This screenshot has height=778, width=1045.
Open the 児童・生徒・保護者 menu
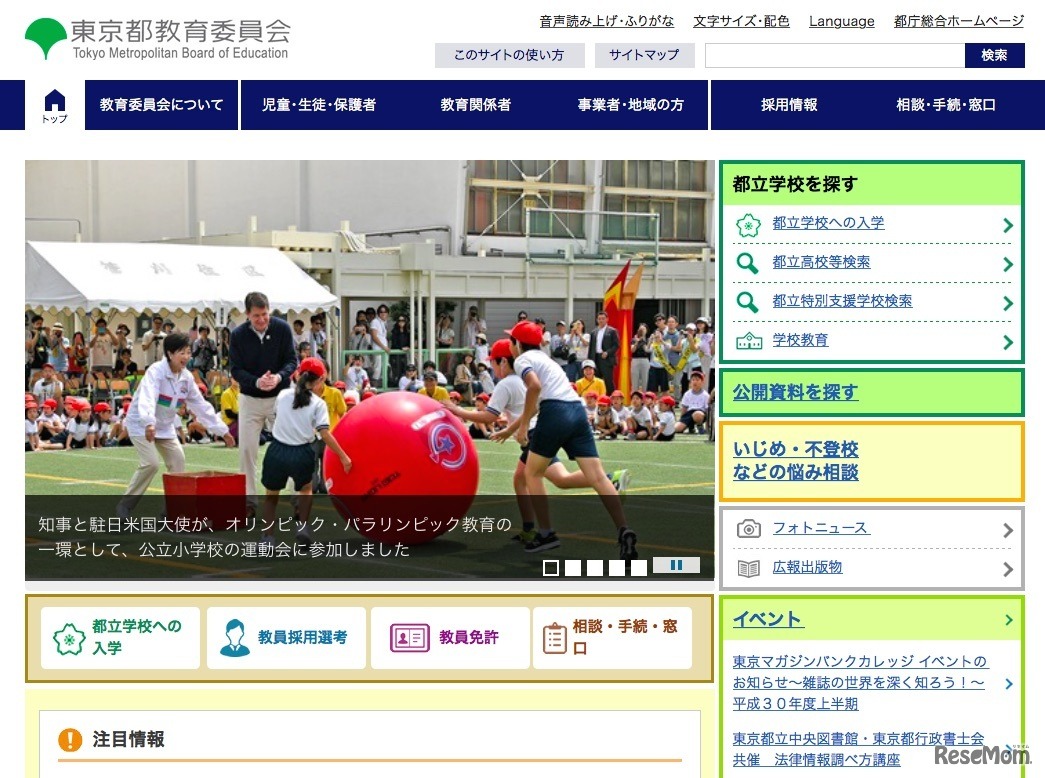pos(319,105)
